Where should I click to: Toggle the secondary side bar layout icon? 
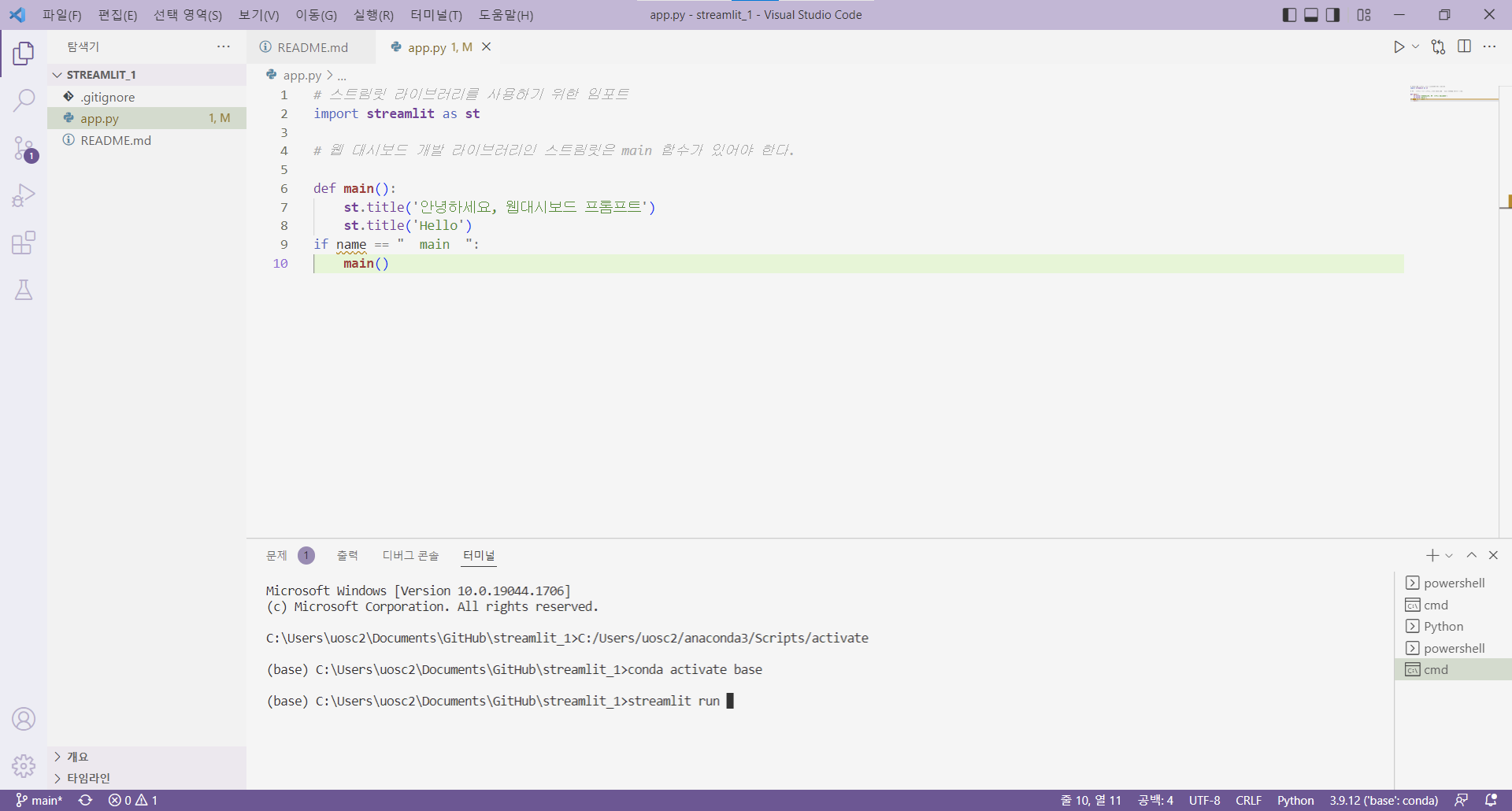point(1332,15)
